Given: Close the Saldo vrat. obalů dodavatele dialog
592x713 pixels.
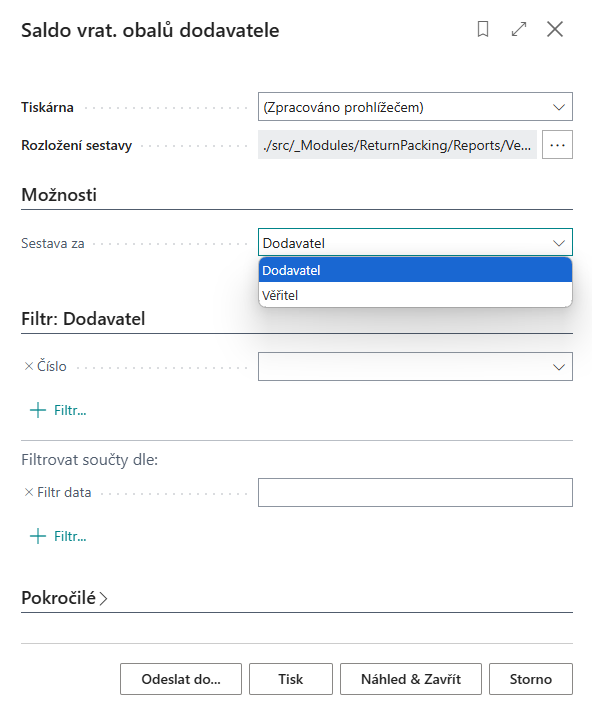Looking at the screenshot, I should pyautogui.click(x=555, y=30).
